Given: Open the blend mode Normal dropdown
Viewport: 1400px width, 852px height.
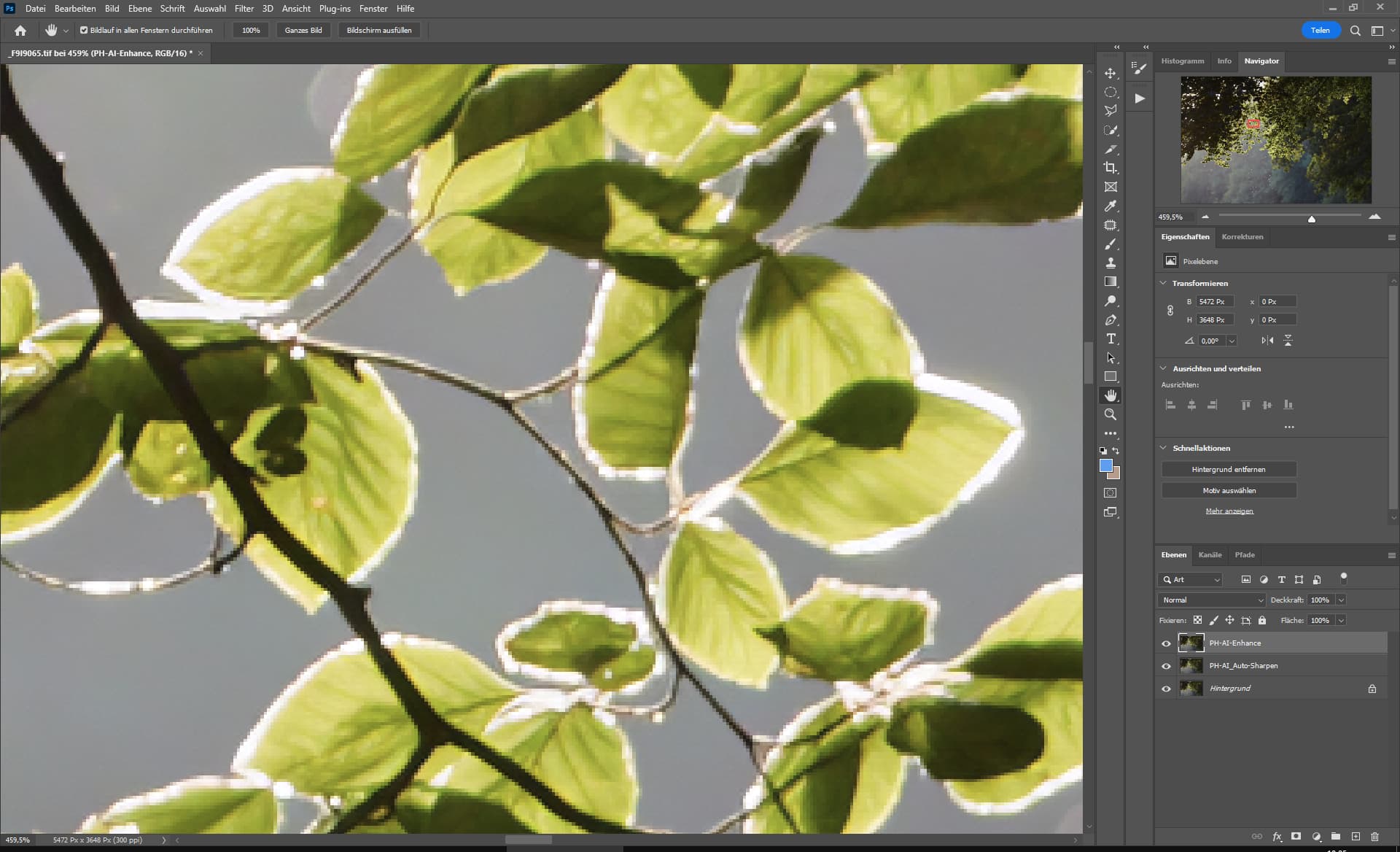Looking at the screenshot, I should pos(1210,600).
